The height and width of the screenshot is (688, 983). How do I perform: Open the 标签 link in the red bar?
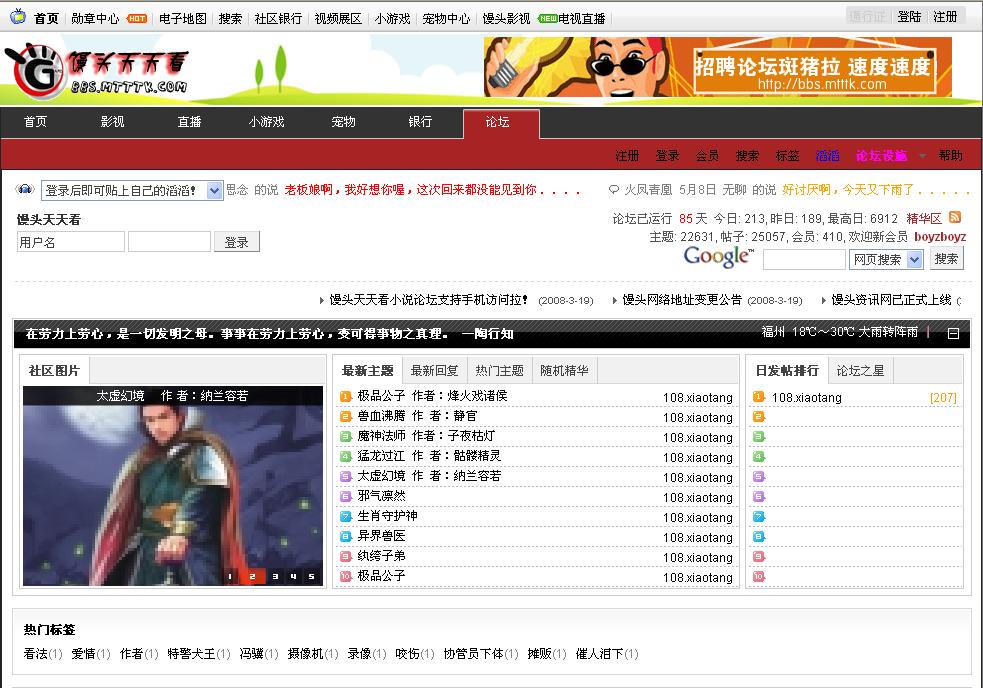787,156
